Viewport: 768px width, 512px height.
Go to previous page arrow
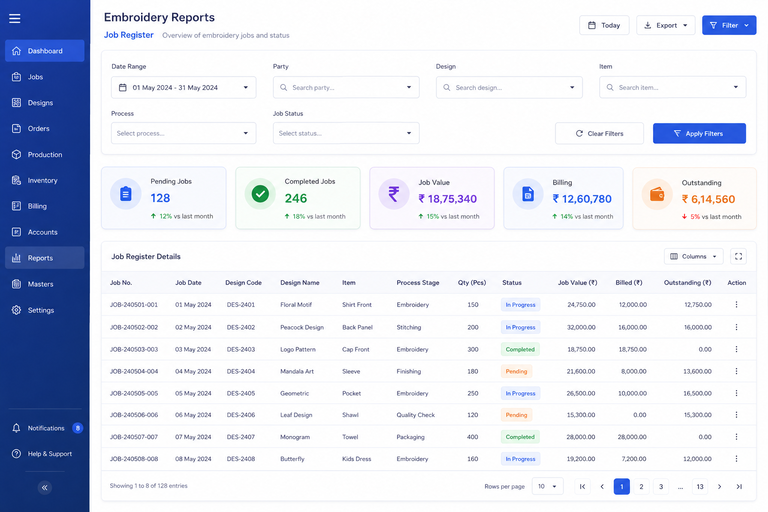pyautogui.click(x=602, y=487)
